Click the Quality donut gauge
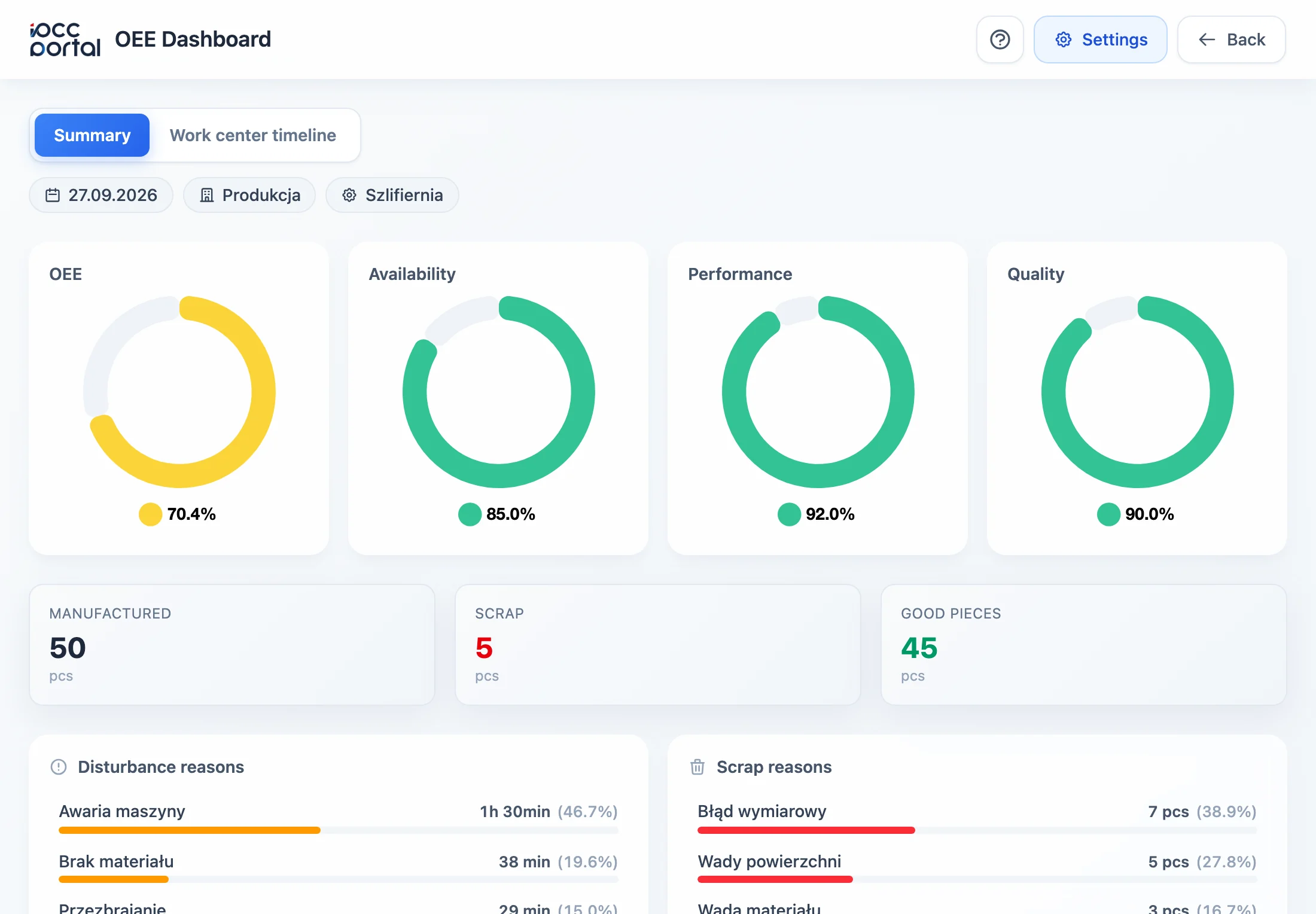 point(1138,392)
